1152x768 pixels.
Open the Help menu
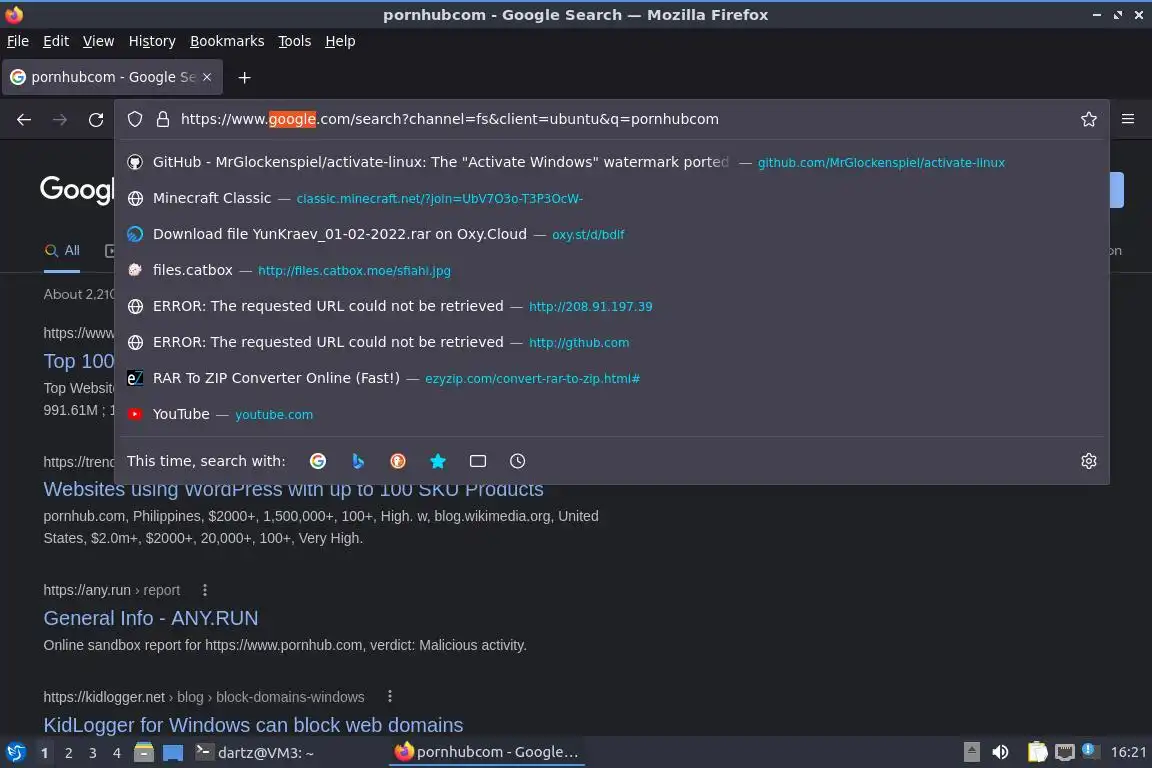pyautogui.click(x=340, y=41)
